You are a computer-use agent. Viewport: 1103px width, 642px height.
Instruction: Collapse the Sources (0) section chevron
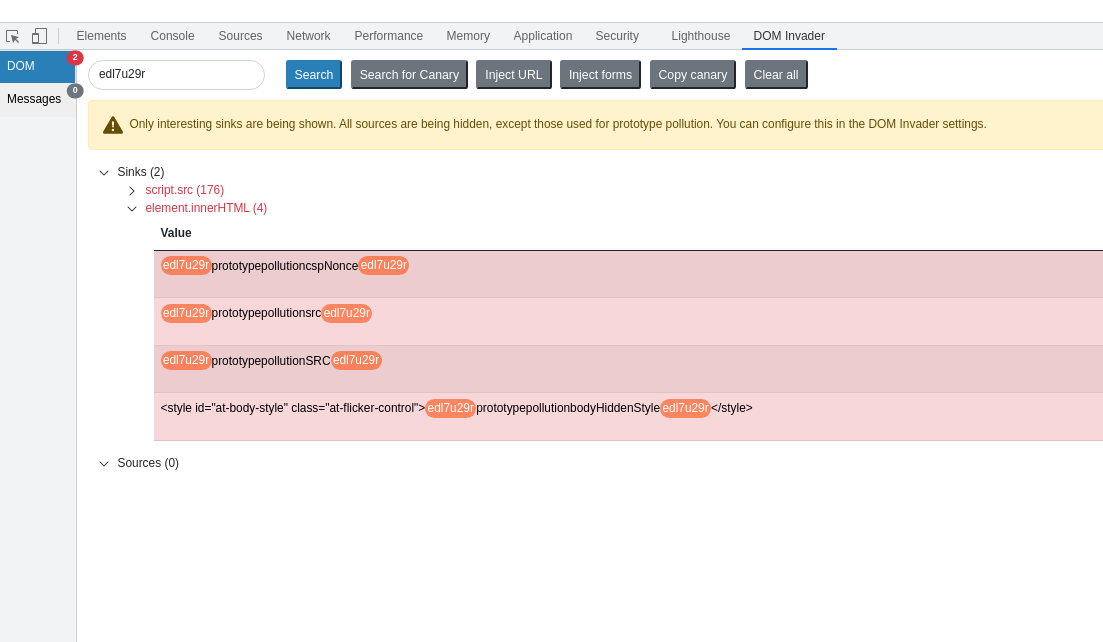(x=104, y=463)
